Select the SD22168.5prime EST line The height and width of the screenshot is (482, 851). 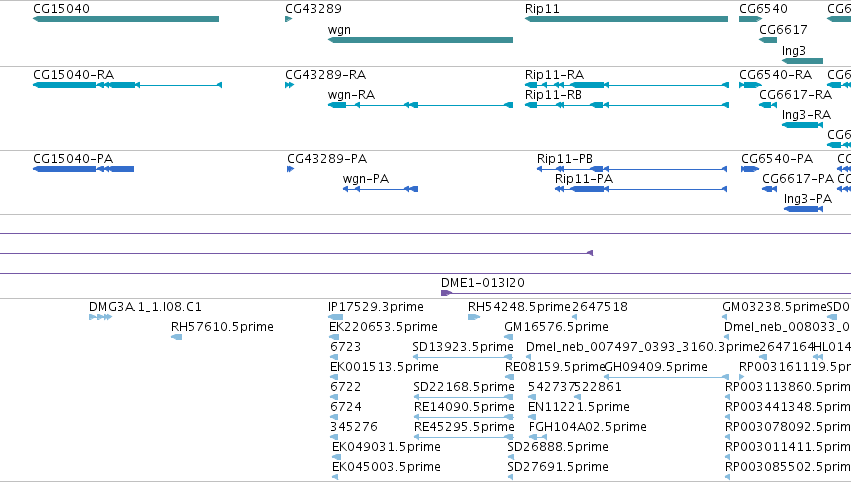point(463,397)
